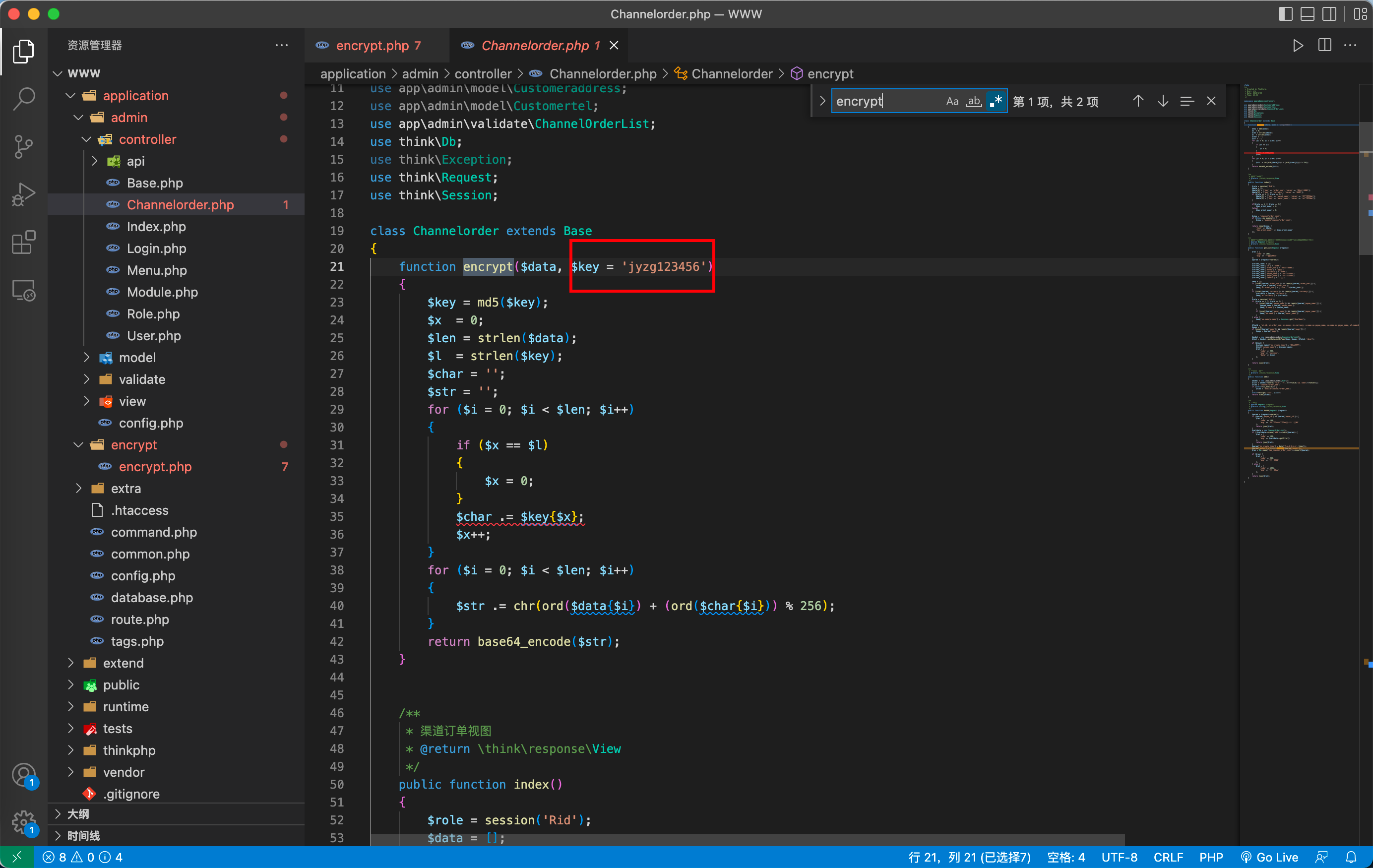Open the Extensions view
1373x868 pixels.
23,243
